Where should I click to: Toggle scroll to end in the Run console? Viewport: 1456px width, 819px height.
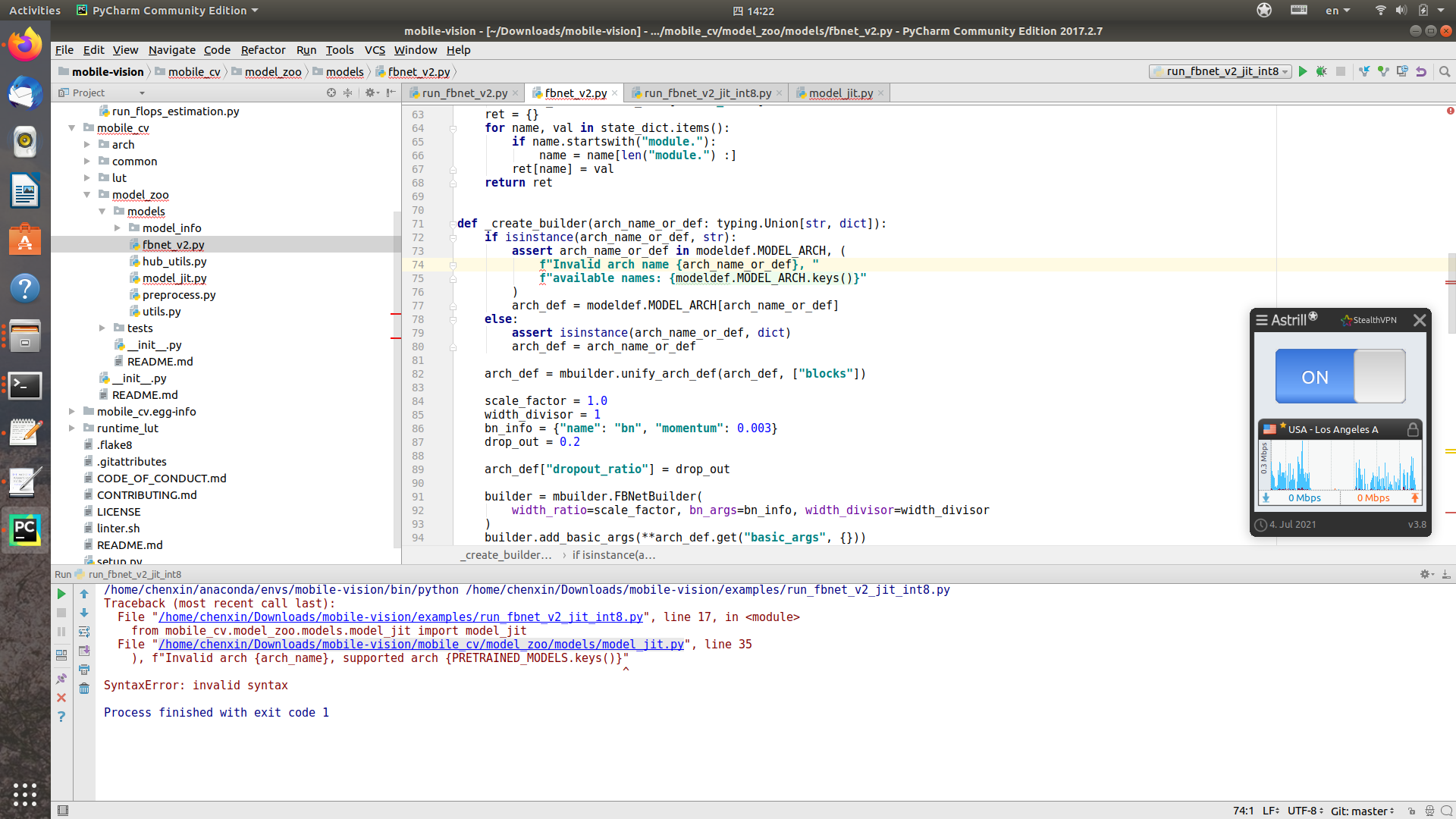click(x=84, y=651)
